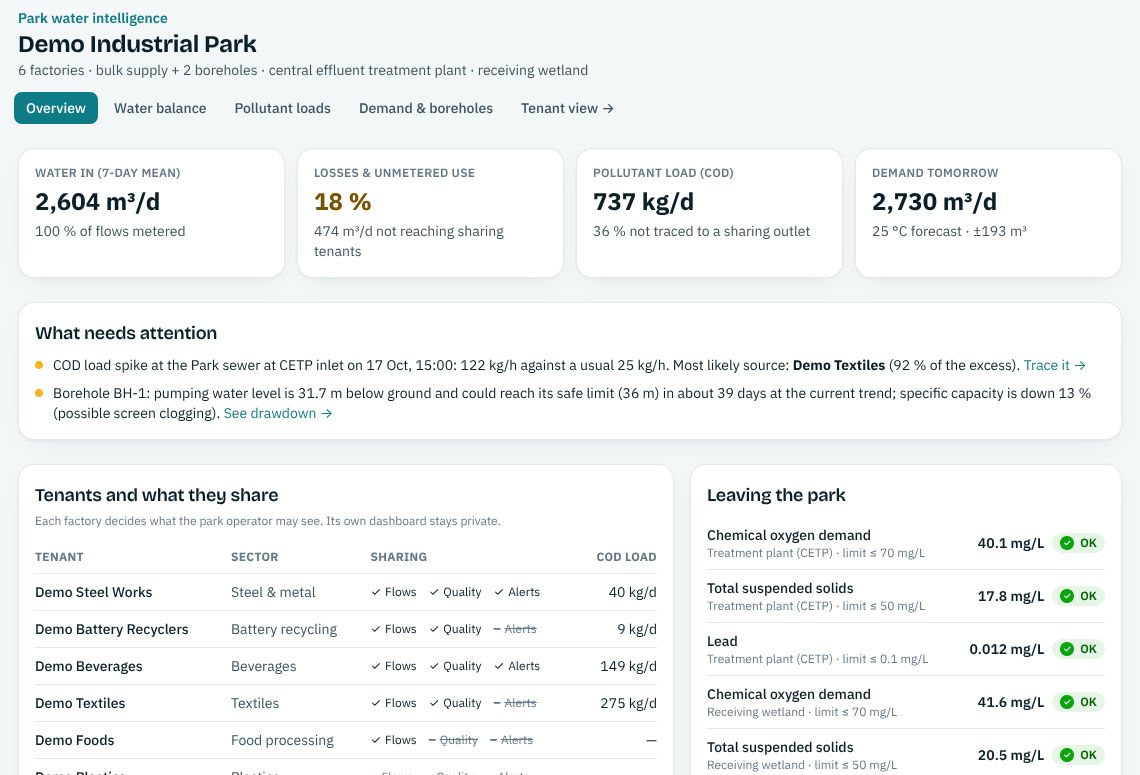The image size is (1140, 775).
Task: Click the OK badge for wetland Total suspended solids
Action: coord(1078,755)
